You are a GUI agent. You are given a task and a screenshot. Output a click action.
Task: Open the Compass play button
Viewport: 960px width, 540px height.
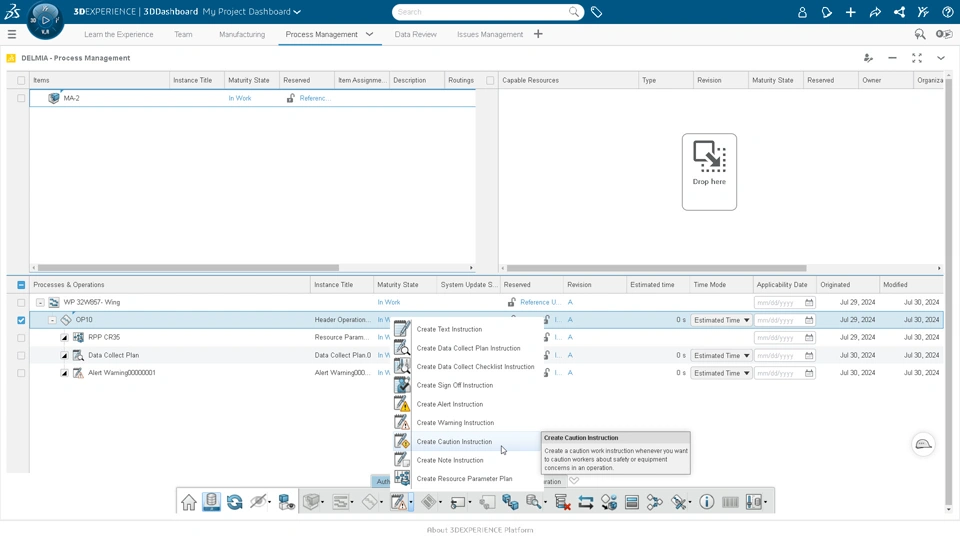[x=45, y=20]
